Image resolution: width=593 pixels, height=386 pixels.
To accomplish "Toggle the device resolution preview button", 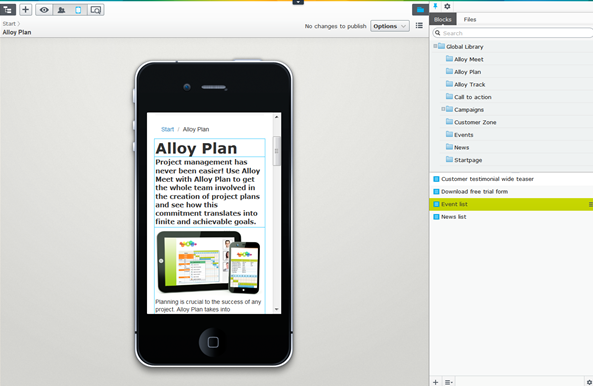I will (x=78, y=10).
